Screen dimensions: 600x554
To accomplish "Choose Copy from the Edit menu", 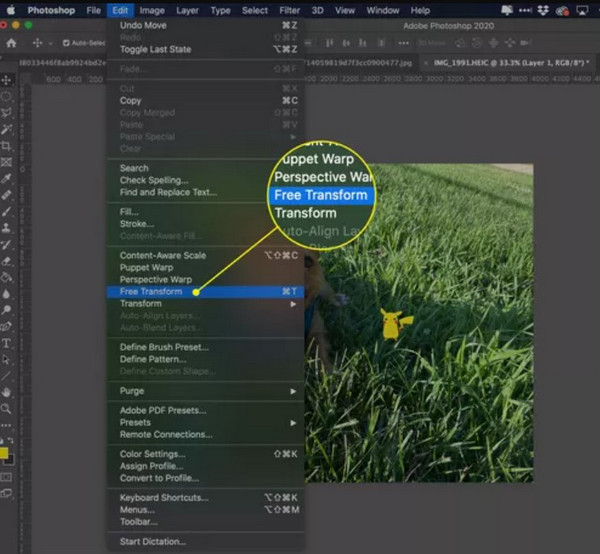I will (206, 101).
